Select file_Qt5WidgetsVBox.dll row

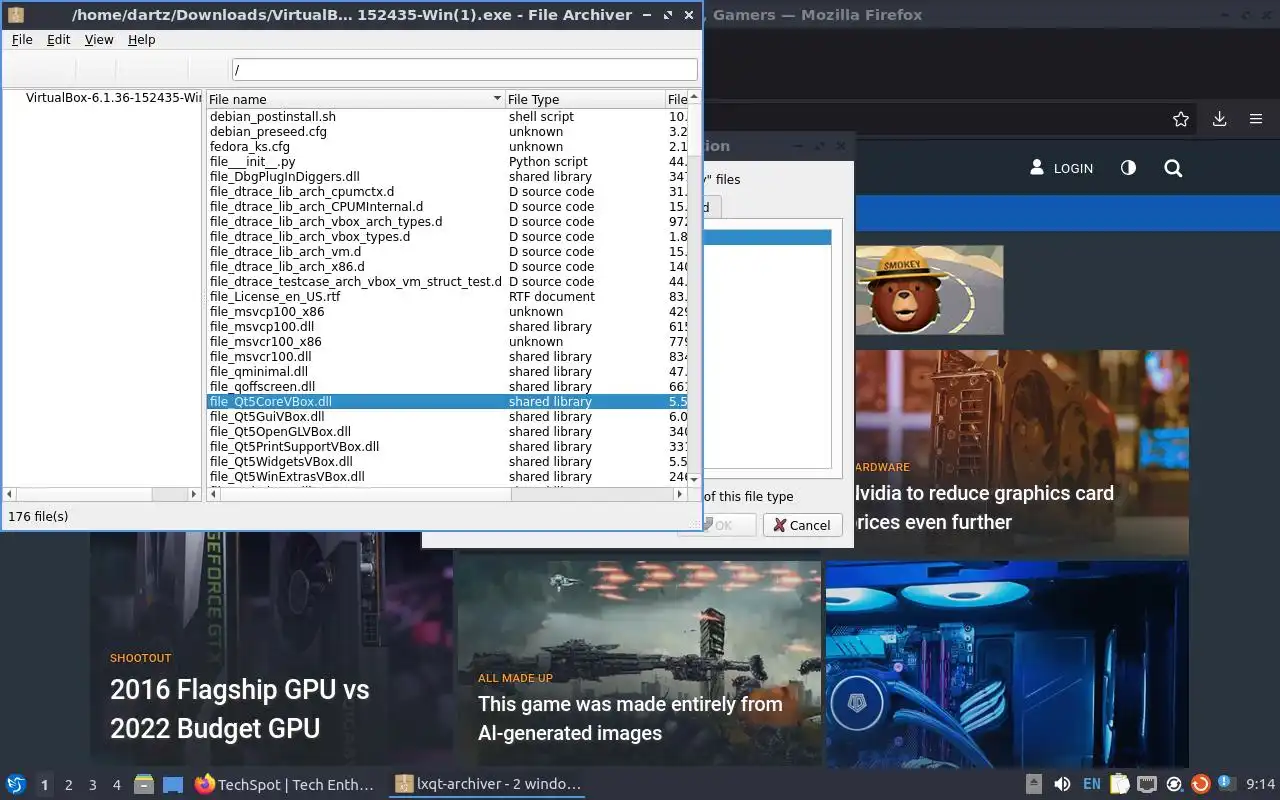tap(447, 462)
